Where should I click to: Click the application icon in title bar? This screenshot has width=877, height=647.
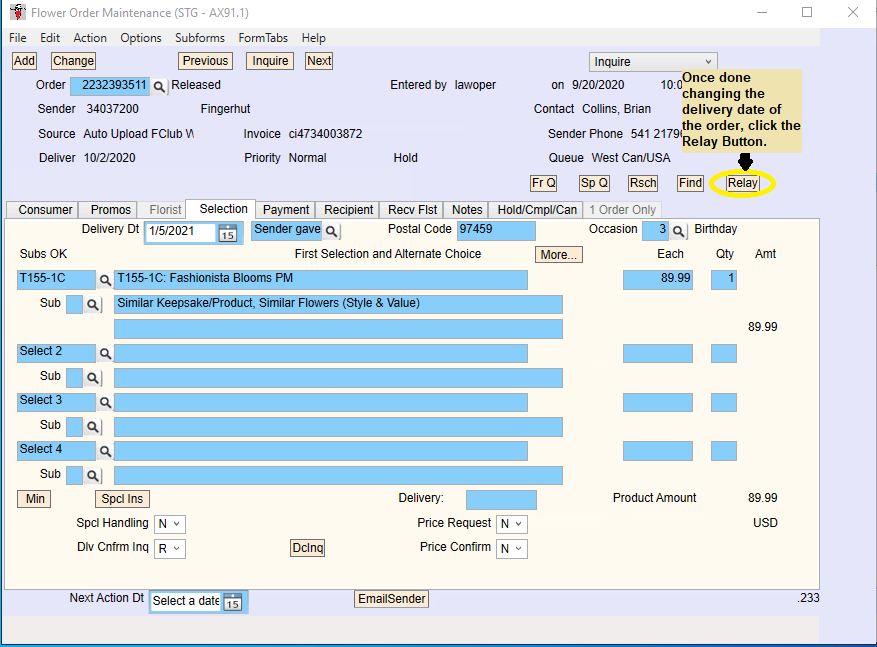18,12
